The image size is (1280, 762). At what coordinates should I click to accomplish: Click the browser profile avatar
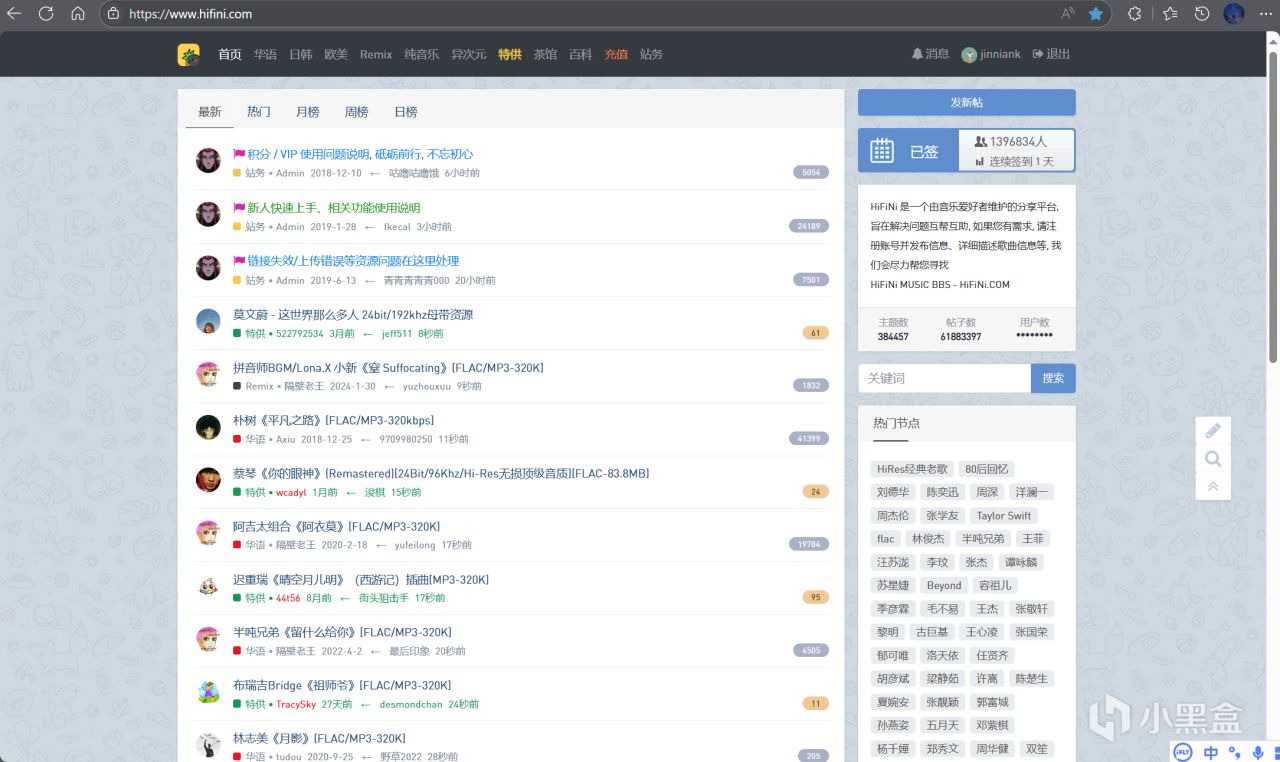click(1234, 14)
